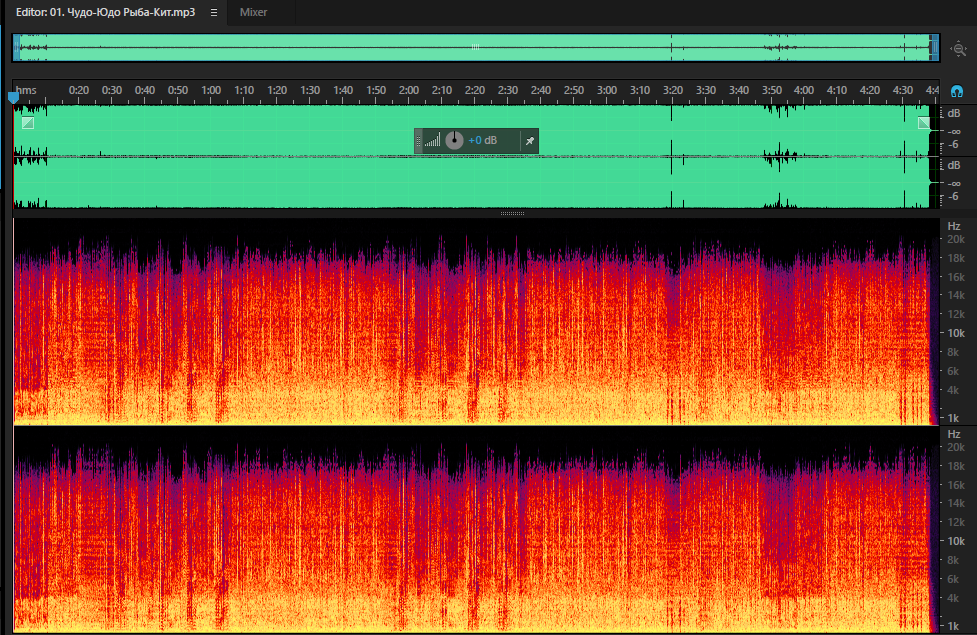Click the fade in handle on the waveform
The width and height of the screenshot is (977, 635).
click(x=28, y=123)
